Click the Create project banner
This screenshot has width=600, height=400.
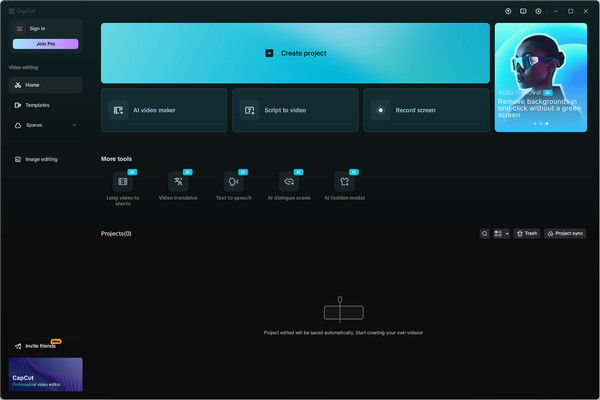tap(295, 53)
